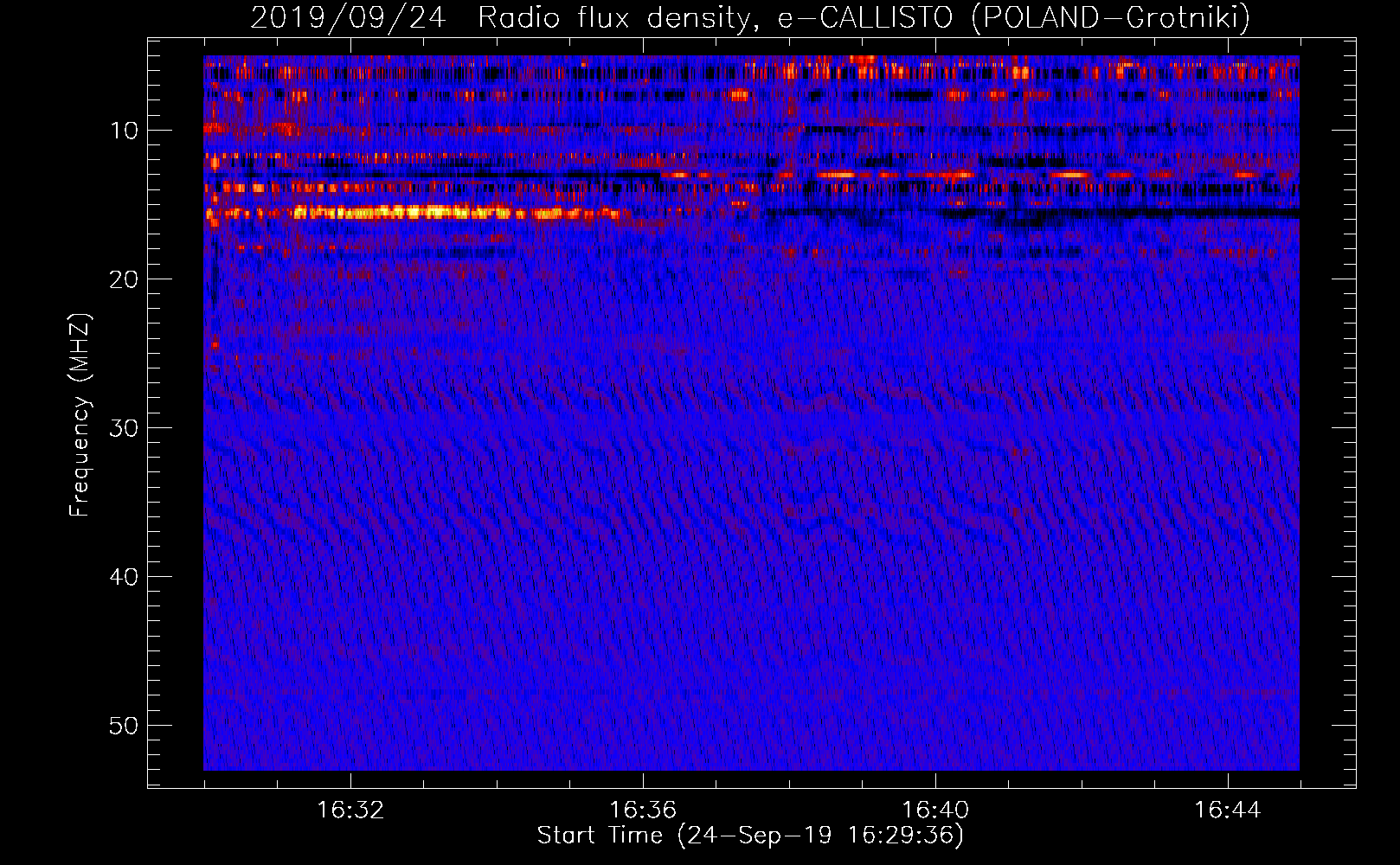
Task: Click the 16:44 time axis label
Action: (1228, 811)
